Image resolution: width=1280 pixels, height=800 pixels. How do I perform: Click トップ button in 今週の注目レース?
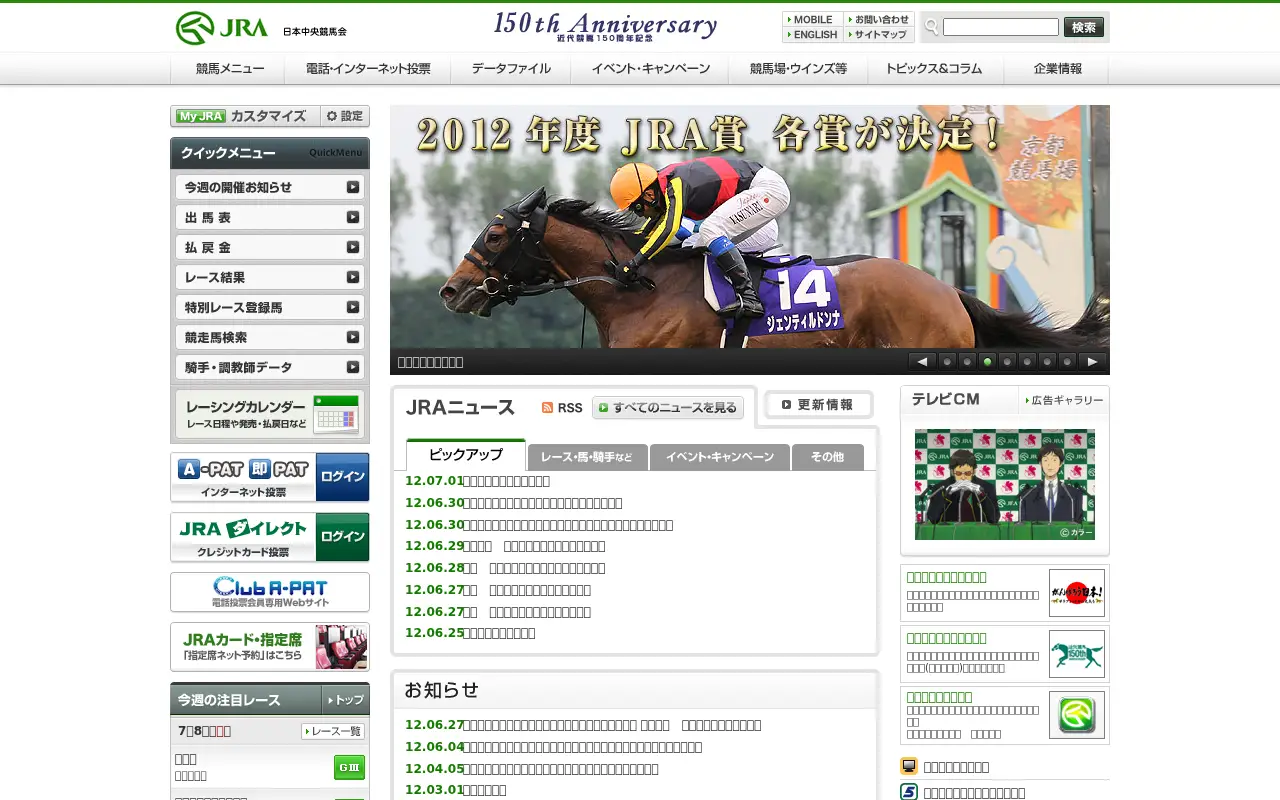point(345,700)
